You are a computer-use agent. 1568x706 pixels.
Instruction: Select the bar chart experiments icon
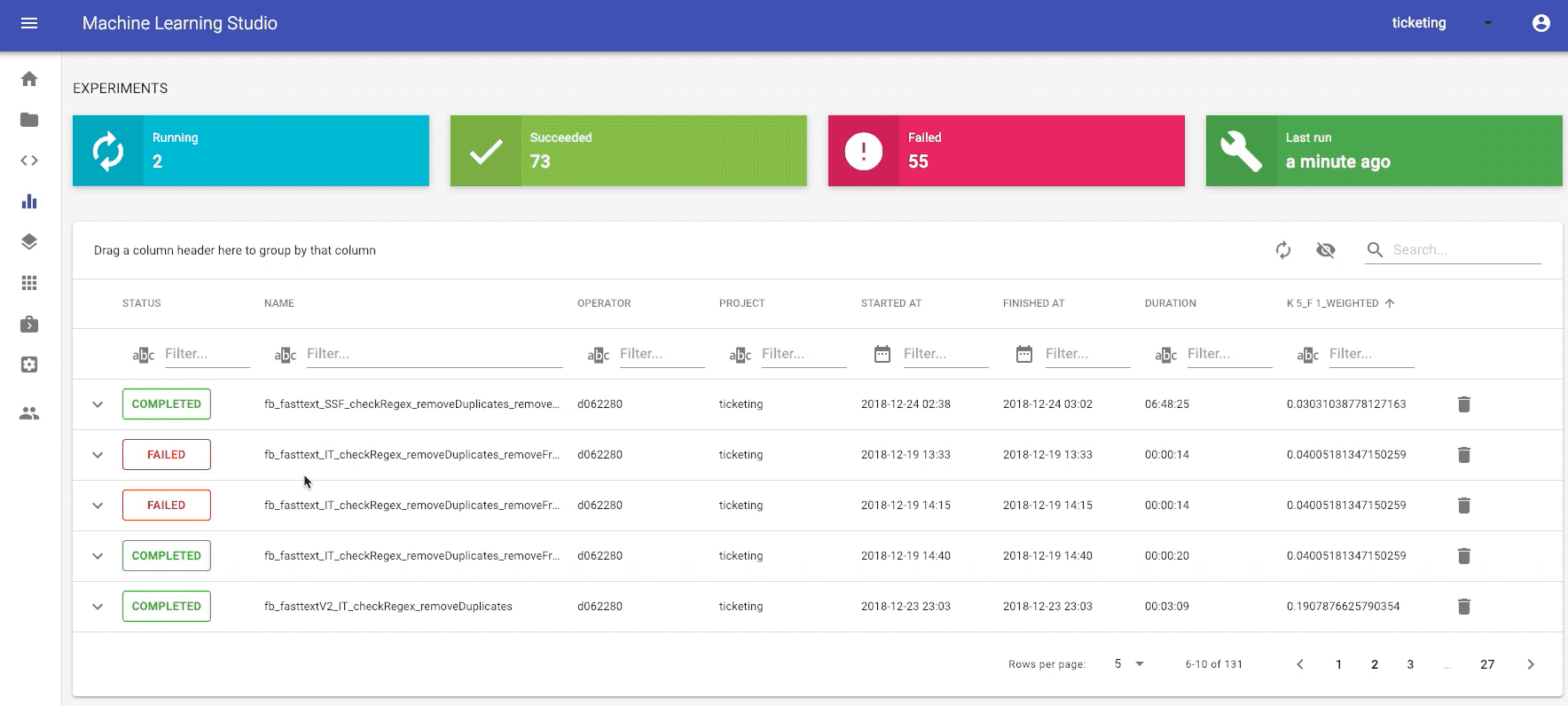tap(29, 201)
